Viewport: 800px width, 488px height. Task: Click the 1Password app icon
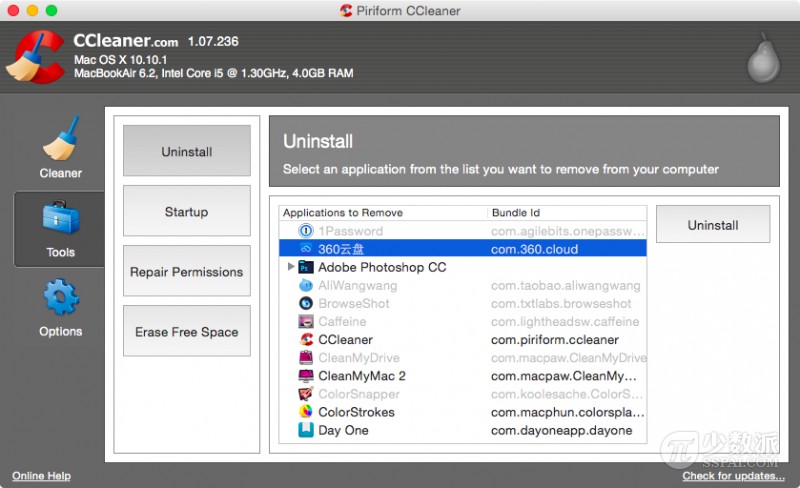(306, 231)
